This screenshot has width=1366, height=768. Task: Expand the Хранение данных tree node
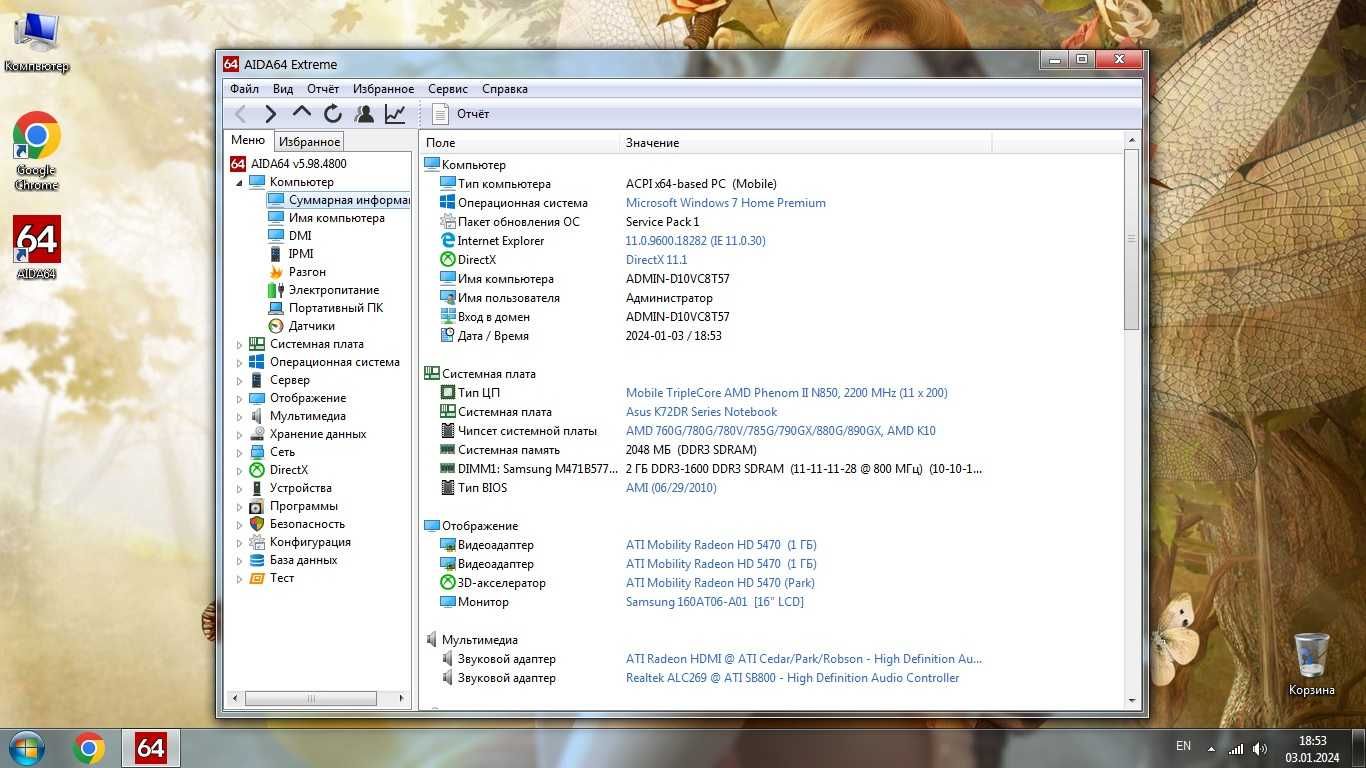click(x=239, y=434)
